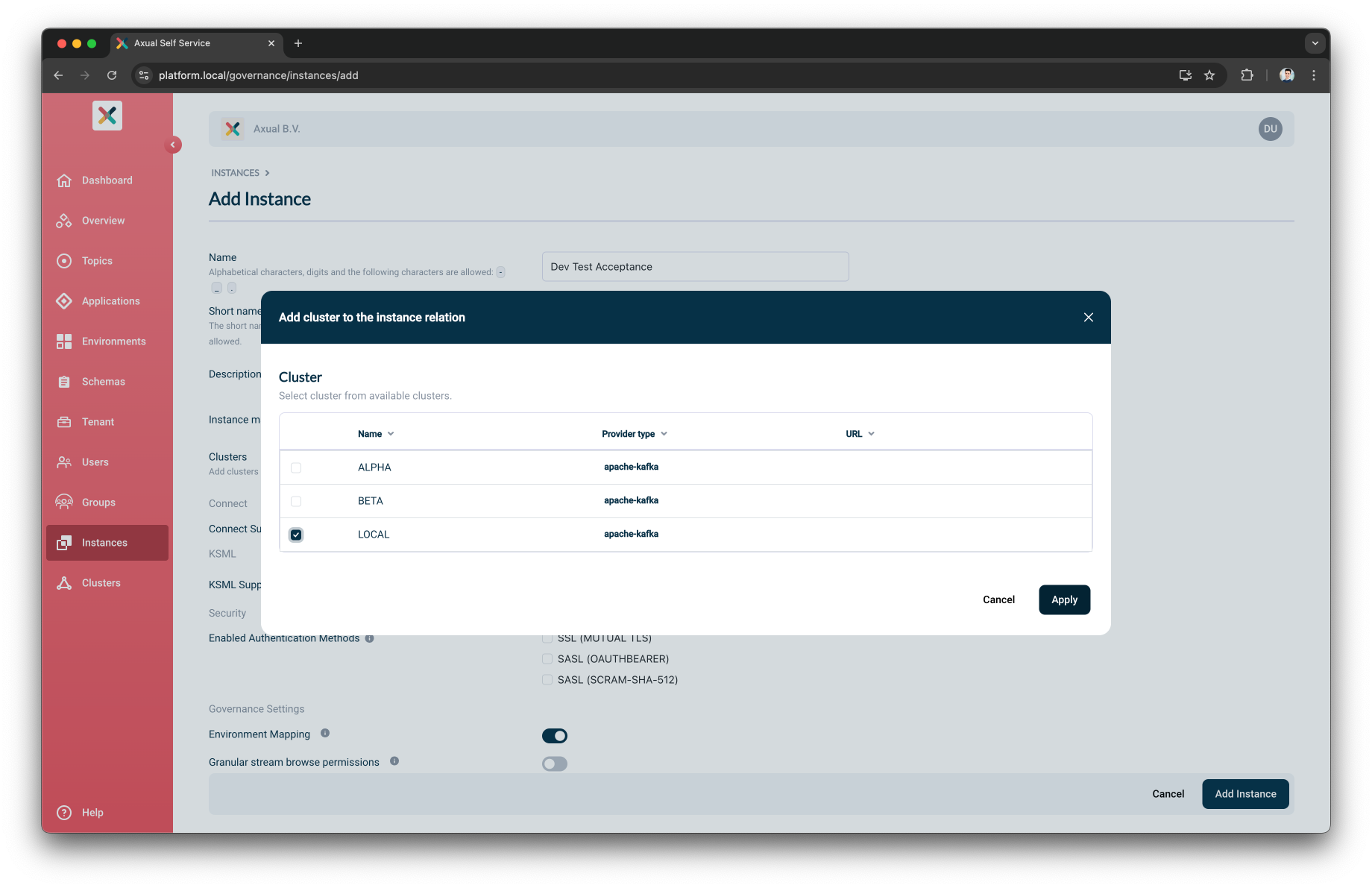This screenshot has height=888, width=1372.
Task: Open the tab search dropdown arrow
Action: point(1315,43)
